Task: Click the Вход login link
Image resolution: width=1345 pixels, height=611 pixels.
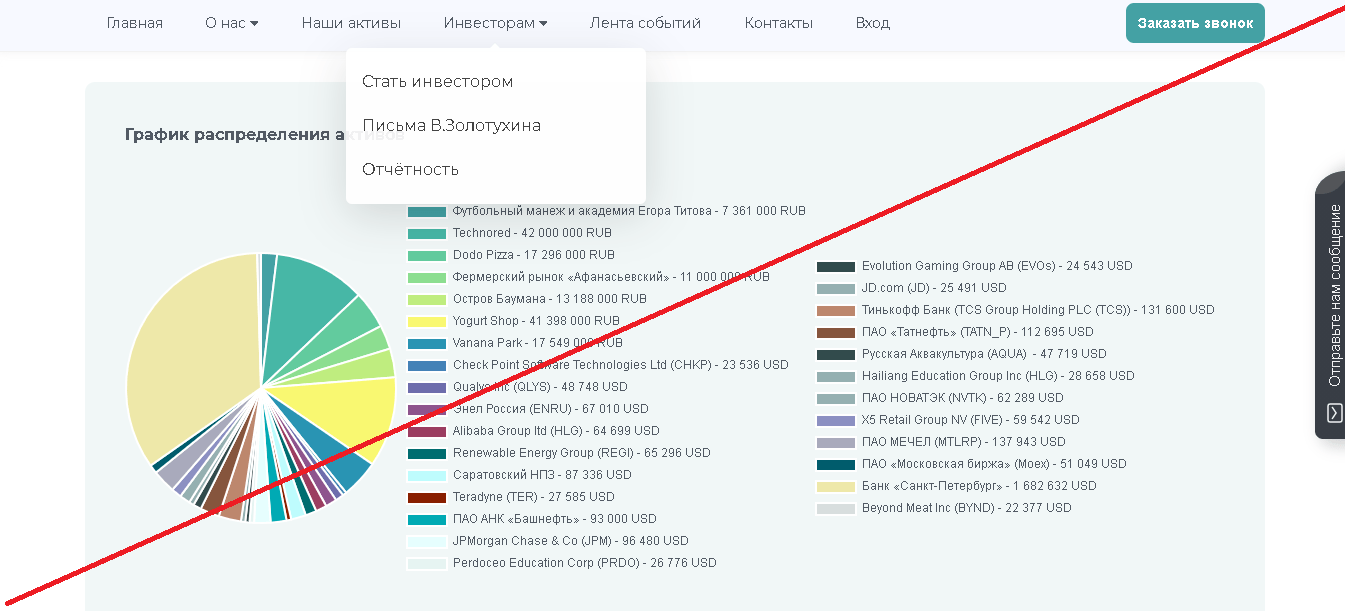Action: (x=872, y=23)
